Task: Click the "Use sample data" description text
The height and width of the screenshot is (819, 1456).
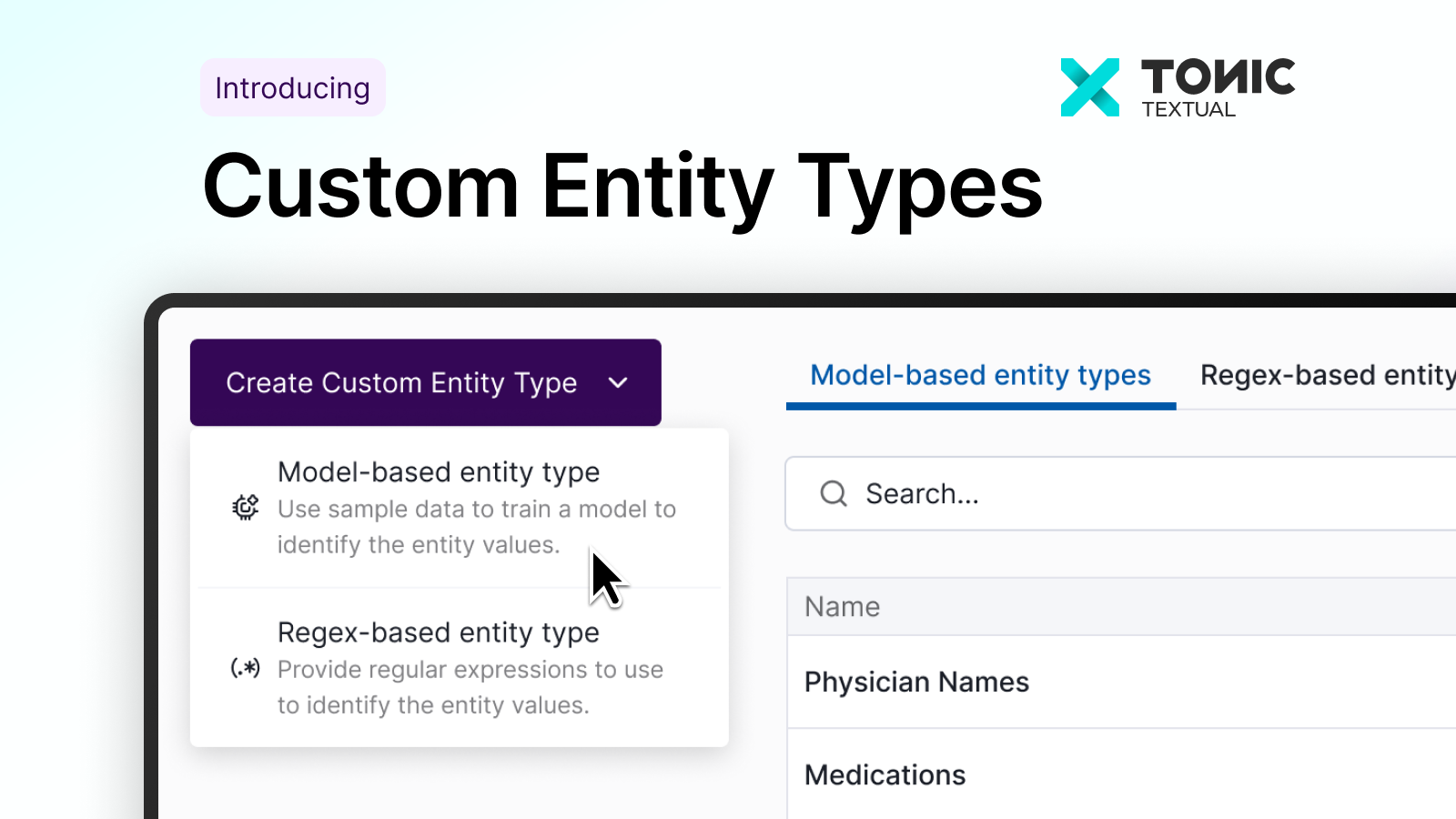Action: (476, 527)
